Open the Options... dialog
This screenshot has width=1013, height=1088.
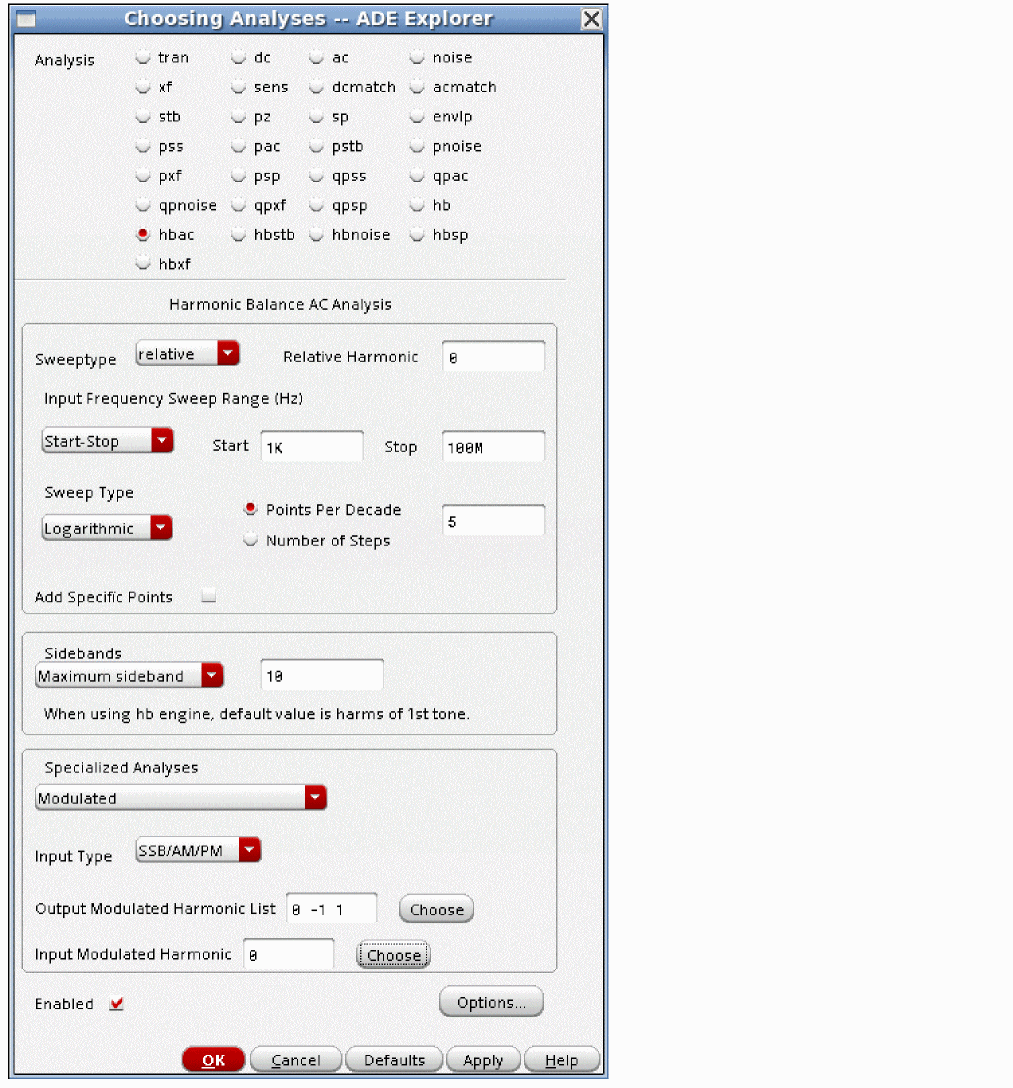[491, 1002]
